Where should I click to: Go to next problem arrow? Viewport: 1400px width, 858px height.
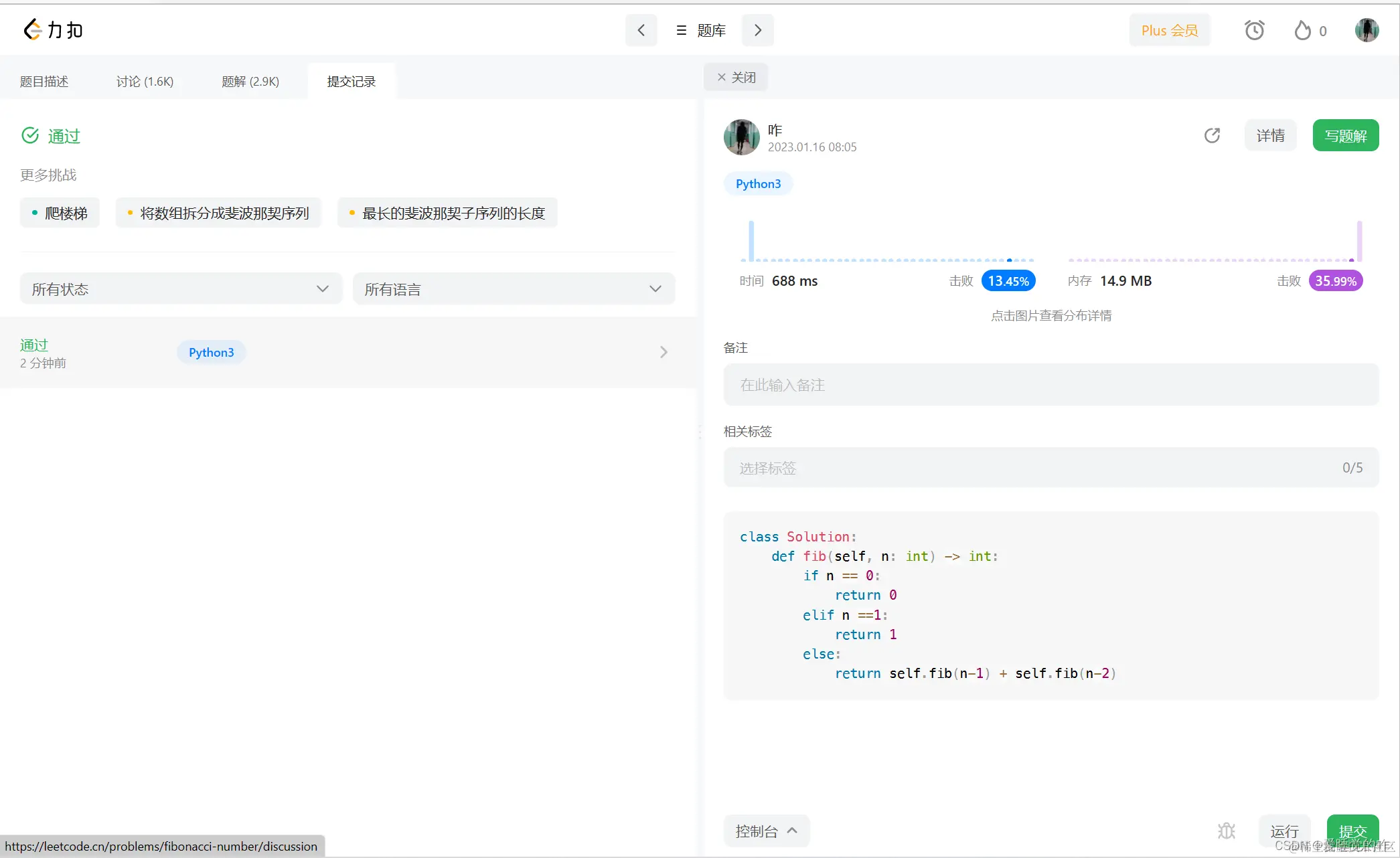click(x=757, y=30)
